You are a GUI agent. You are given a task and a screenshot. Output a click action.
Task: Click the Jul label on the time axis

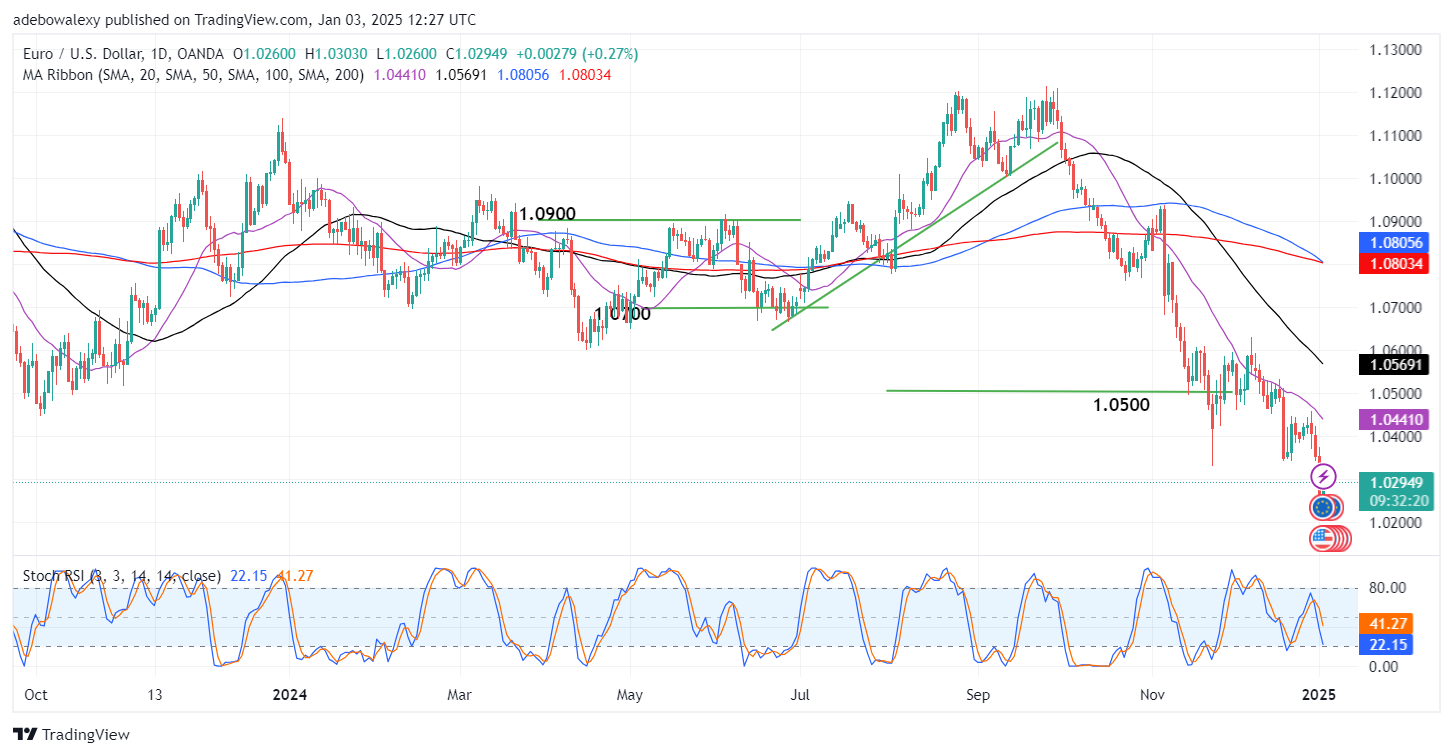(800, 694)
